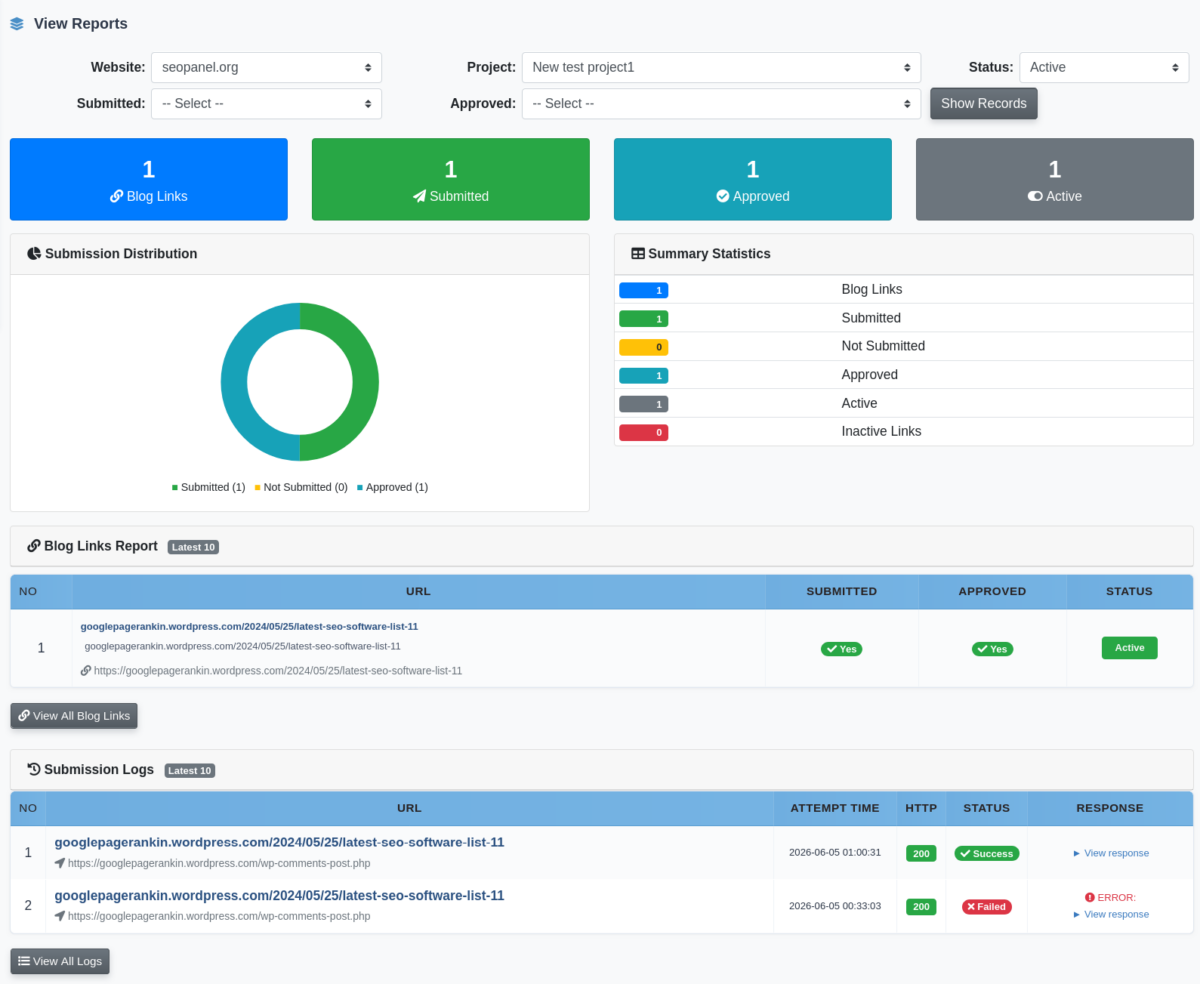Viewport: 1200px width, 984px height.
Task: Click the Submitted Yes badge in blog row
Action: click(842, 649)
